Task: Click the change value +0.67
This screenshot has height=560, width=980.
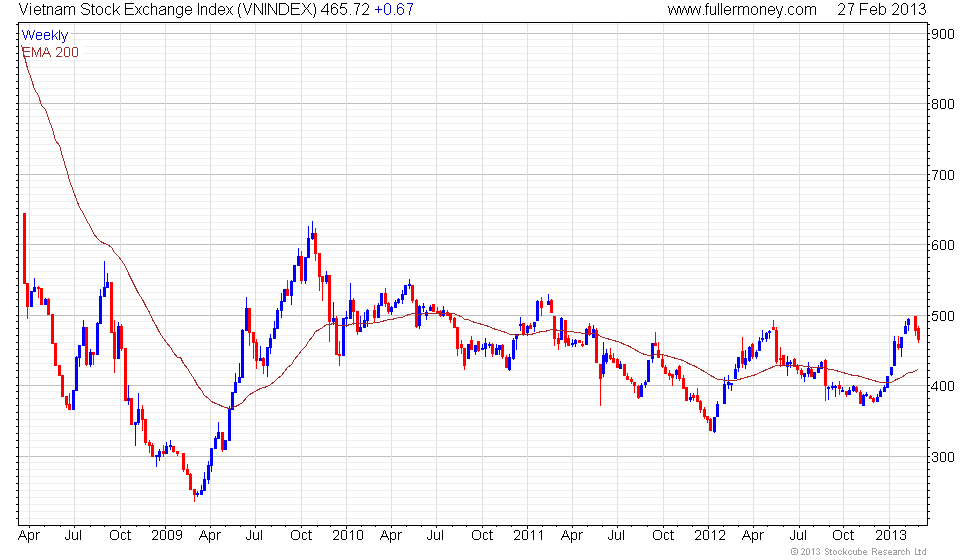Action: 394,10
